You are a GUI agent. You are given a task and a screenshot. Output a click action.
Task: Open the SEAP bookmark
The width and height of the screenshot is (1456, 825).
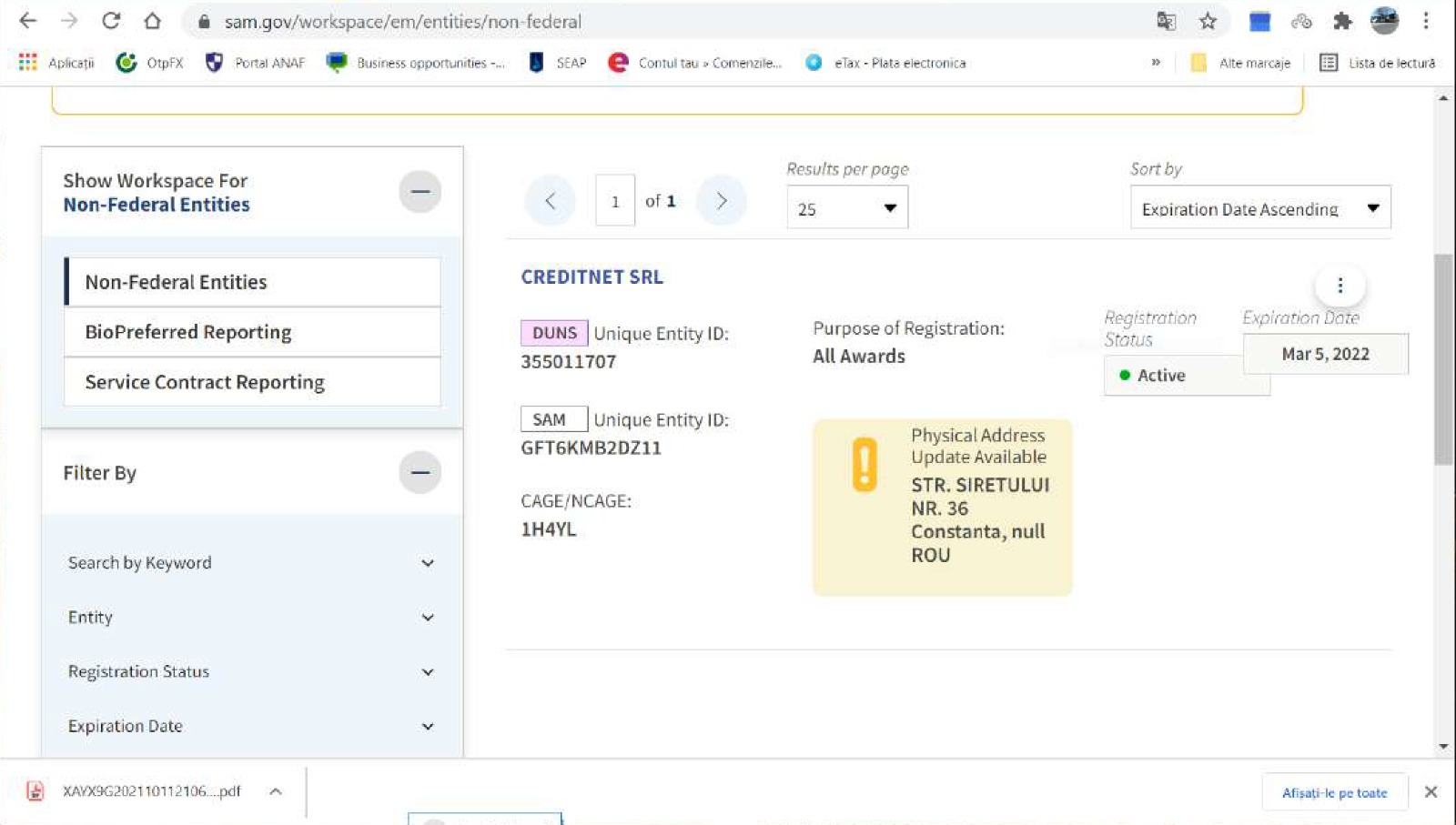[x=558, y=63]
